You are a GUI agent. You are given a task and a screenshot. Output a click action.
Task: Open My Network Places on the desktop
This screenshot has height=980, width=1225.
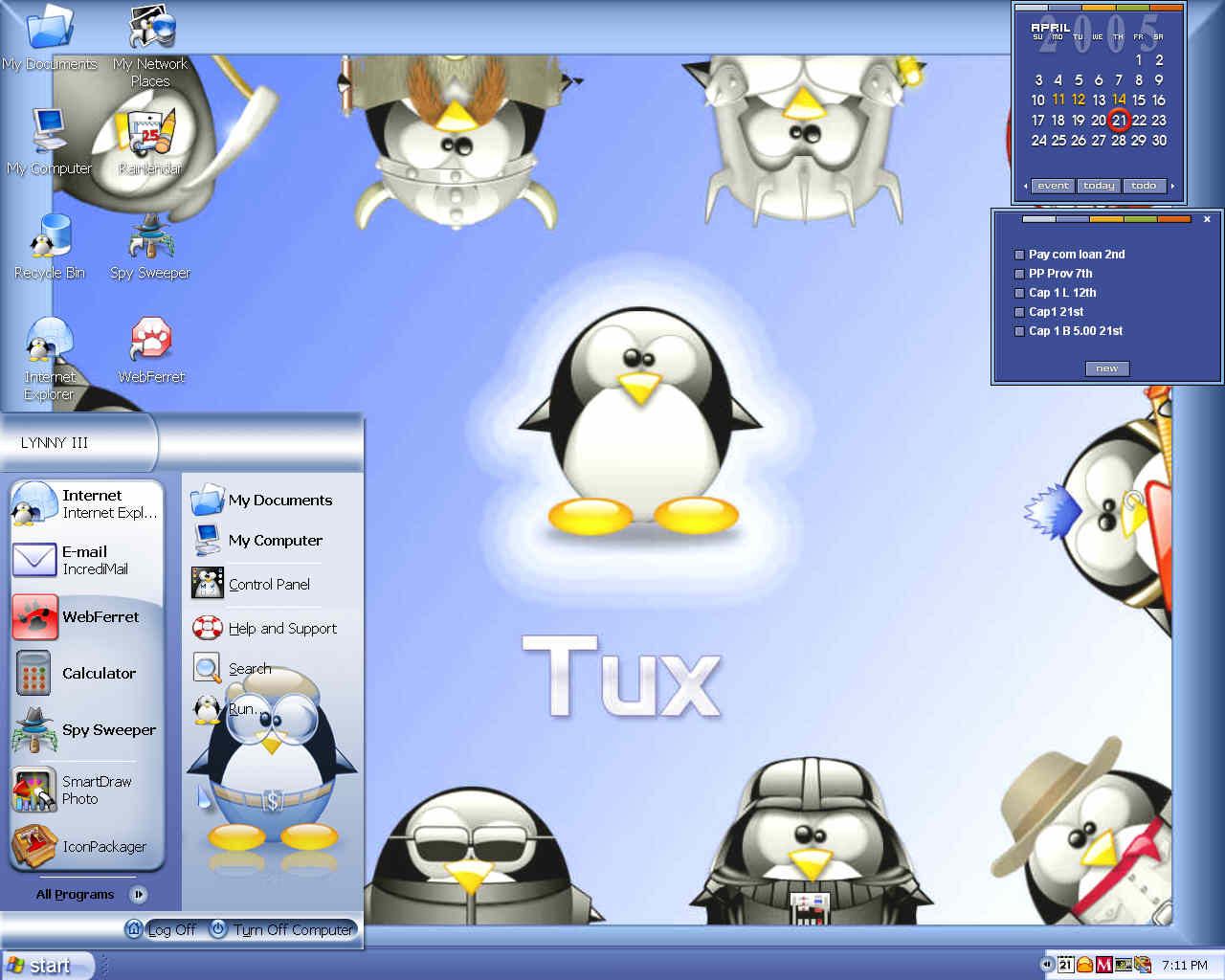[x=150, y=46]
